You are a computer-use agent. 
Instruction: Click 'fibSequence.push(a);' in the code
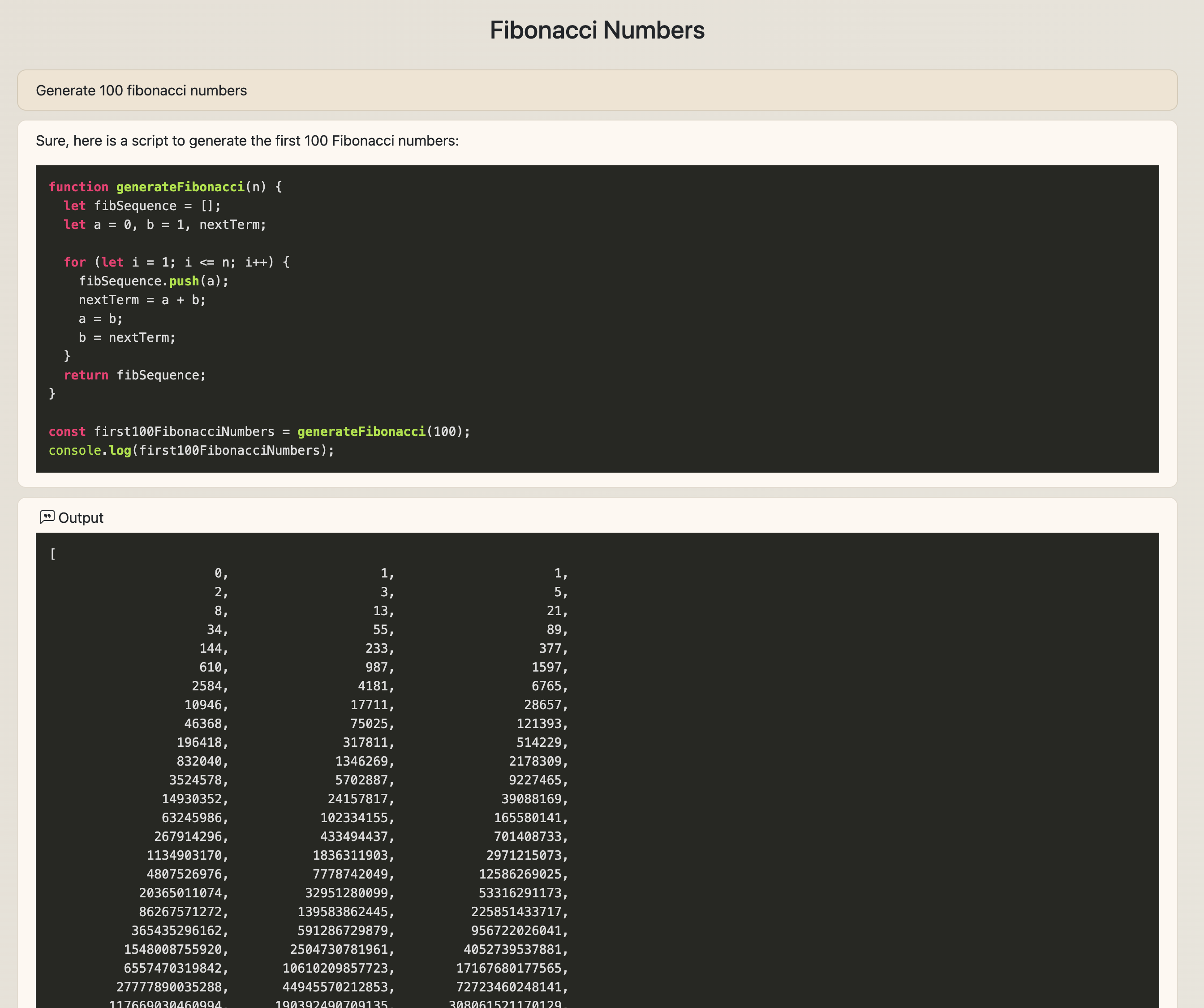click(x=153, y=281)
